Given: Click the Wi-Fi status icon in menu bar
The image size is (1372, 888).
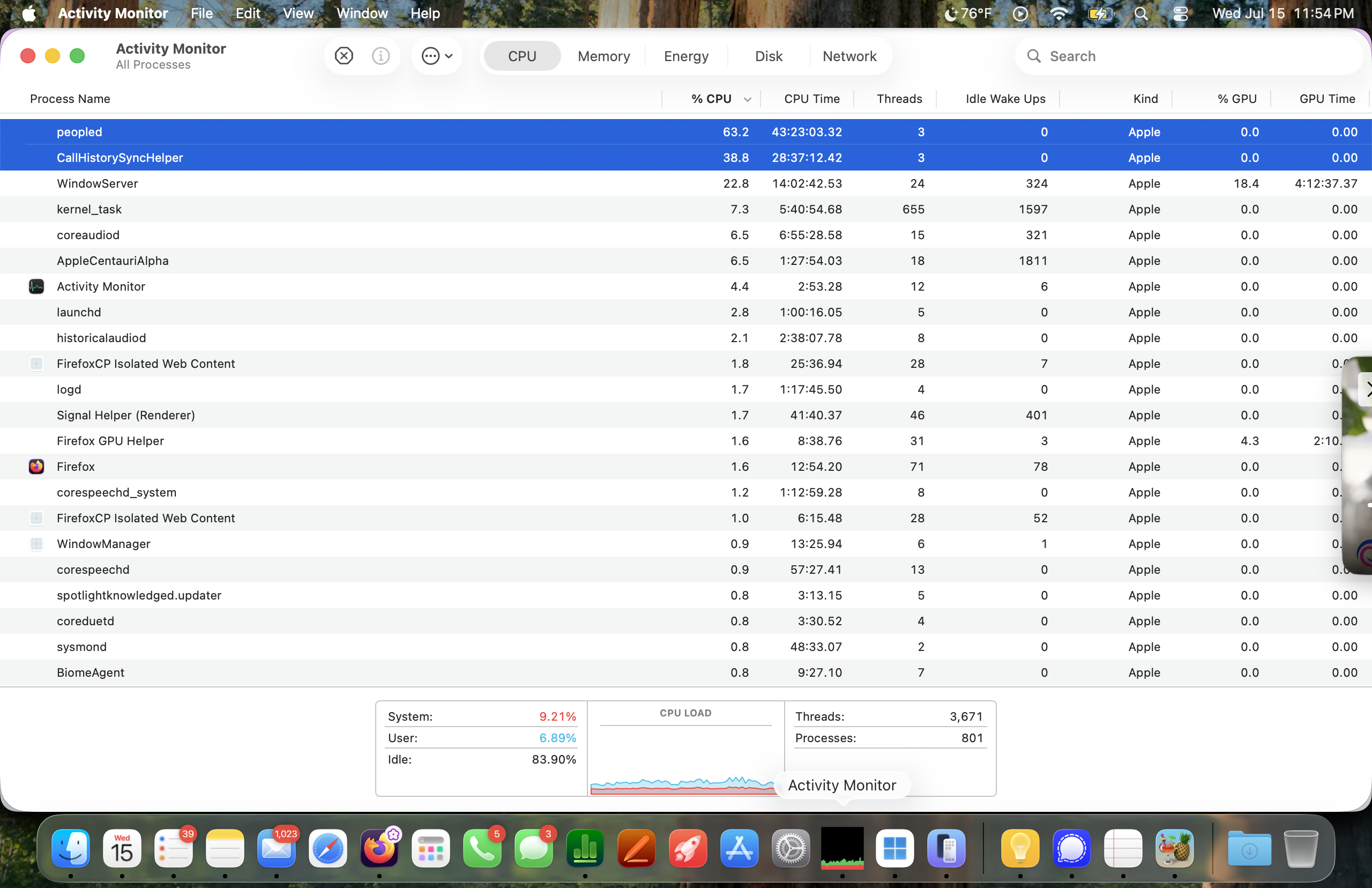Looking at the screenshot, I should click(1058, 13).
